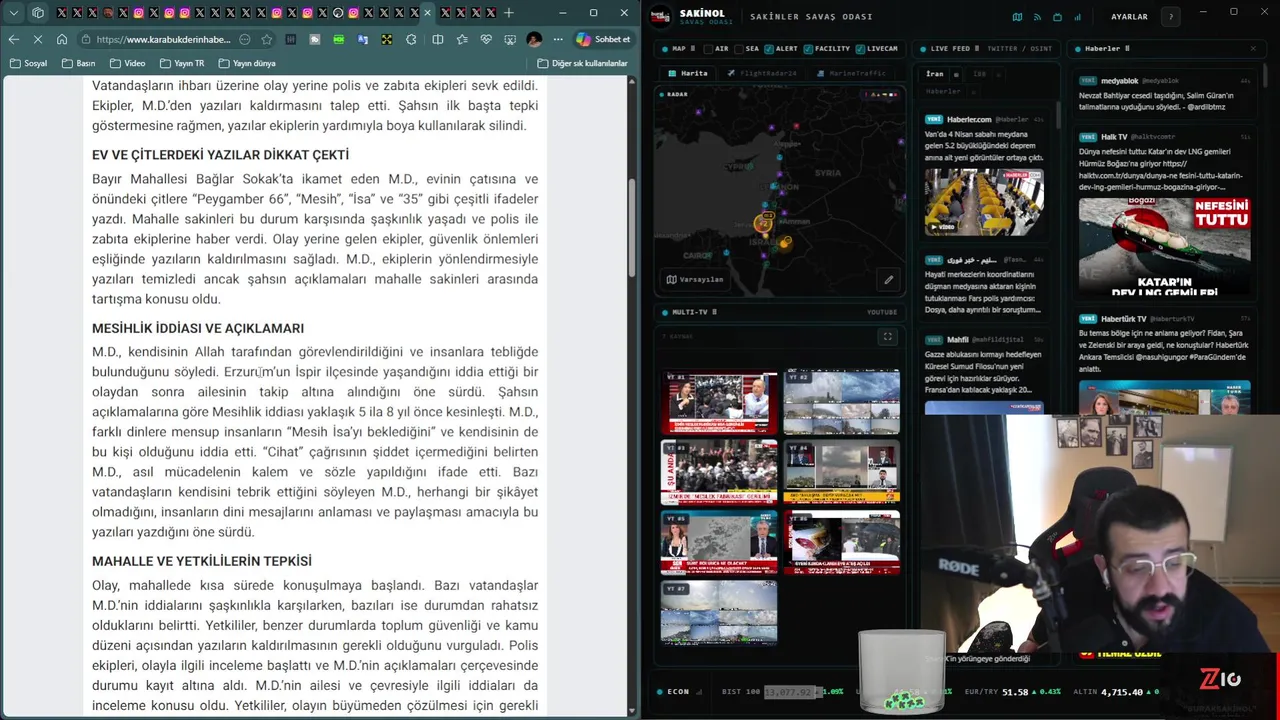
Task: Click the Varsayılan map style button
Action: pos(695,279)
